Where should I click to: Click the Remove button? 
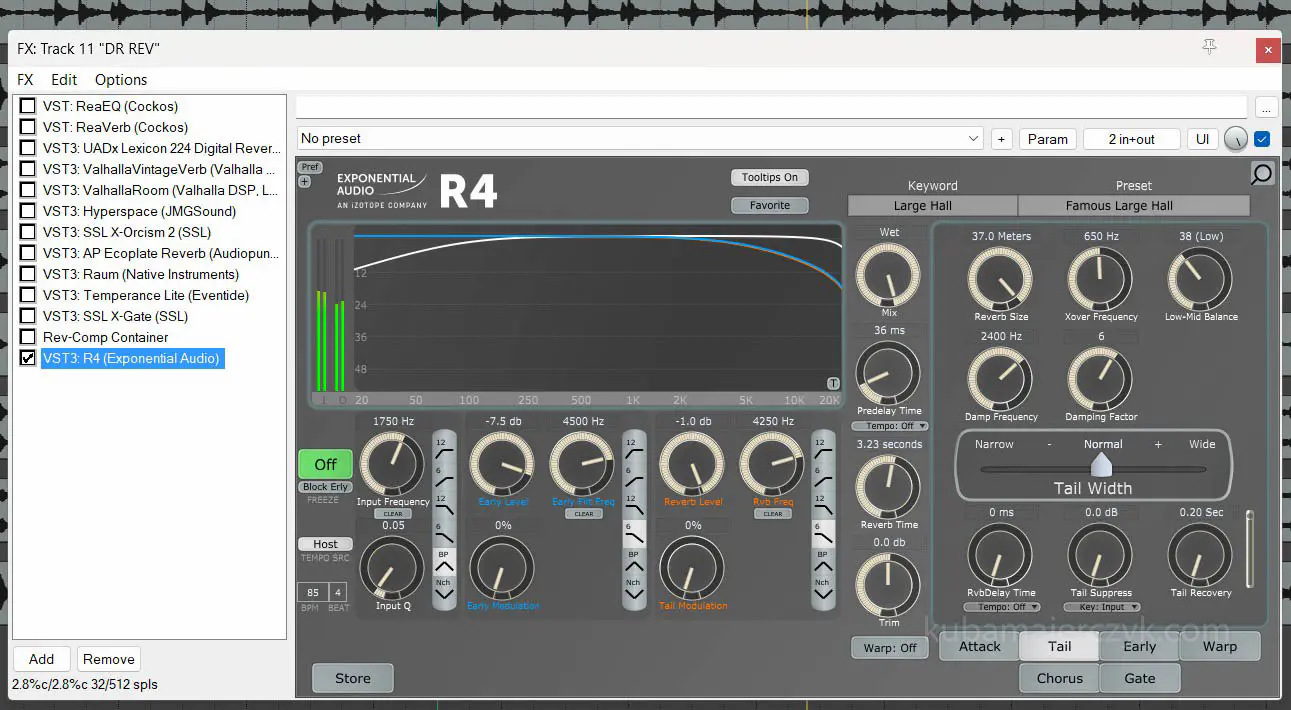pos(108,659)
